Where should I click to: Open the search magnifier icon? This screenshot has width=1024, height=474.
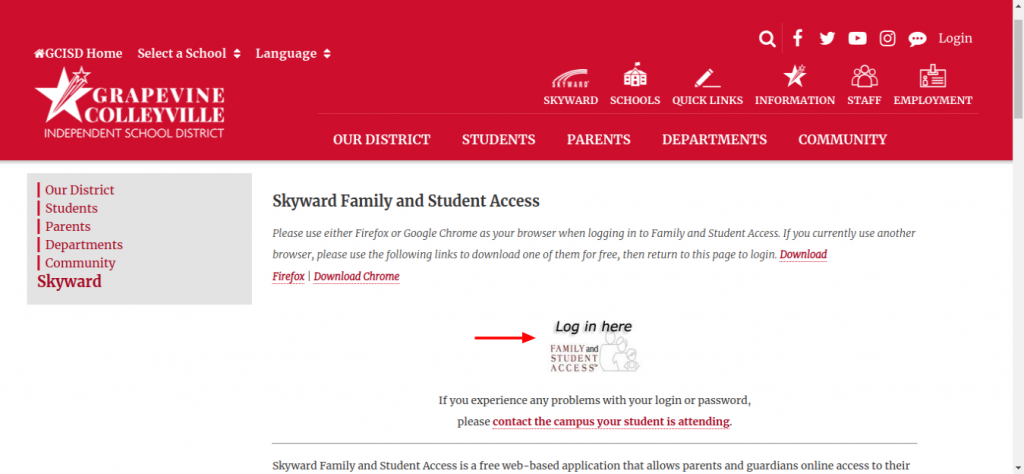[767, 39]
